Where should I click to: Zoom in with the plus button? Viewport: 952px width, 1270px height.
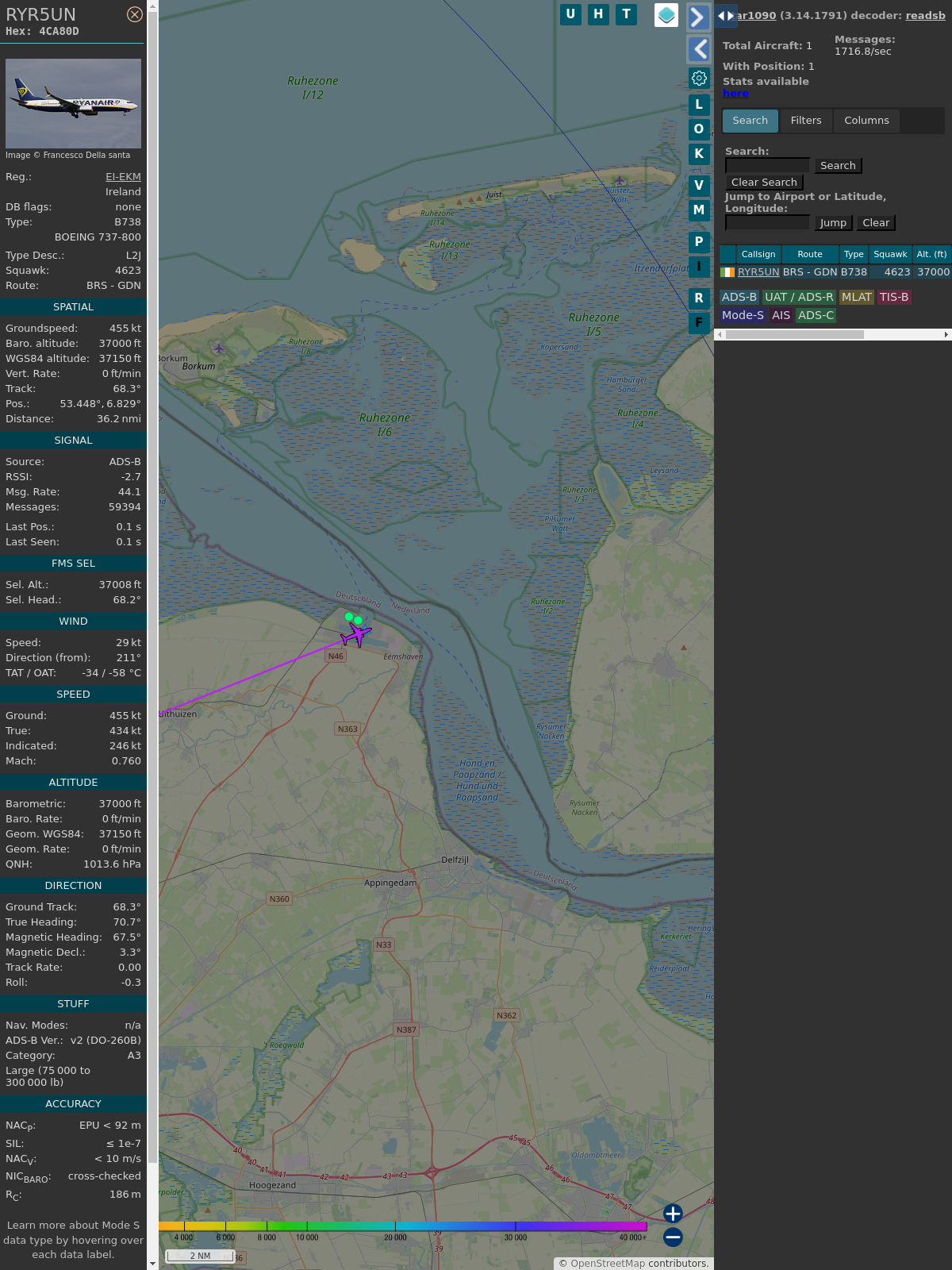tap(673, 1214)
